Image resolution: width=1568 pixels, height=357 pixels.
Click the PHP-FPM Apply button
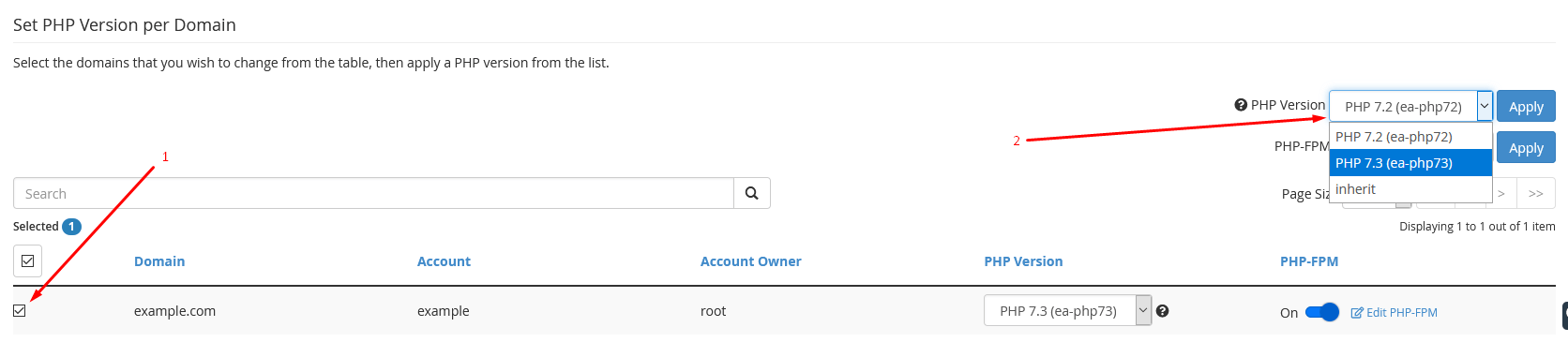pos(1526,147)
